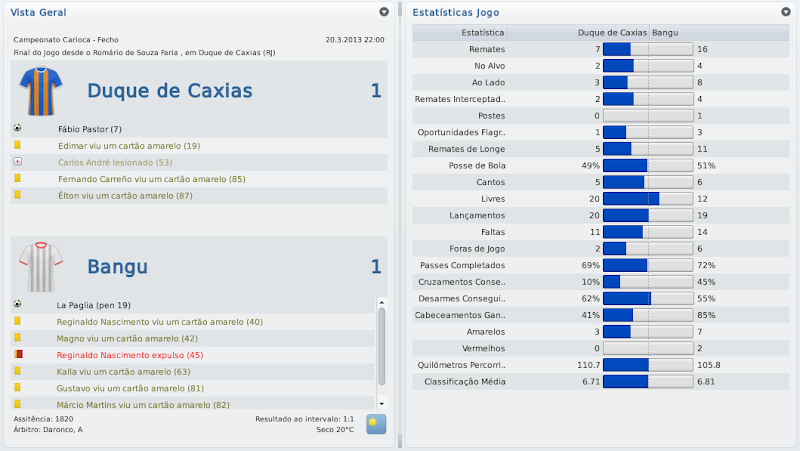Click the goal ball icon beside Fábio Pastor
Image resolution: width=800 pixels, height=451 pixels.
coord(17,128)
